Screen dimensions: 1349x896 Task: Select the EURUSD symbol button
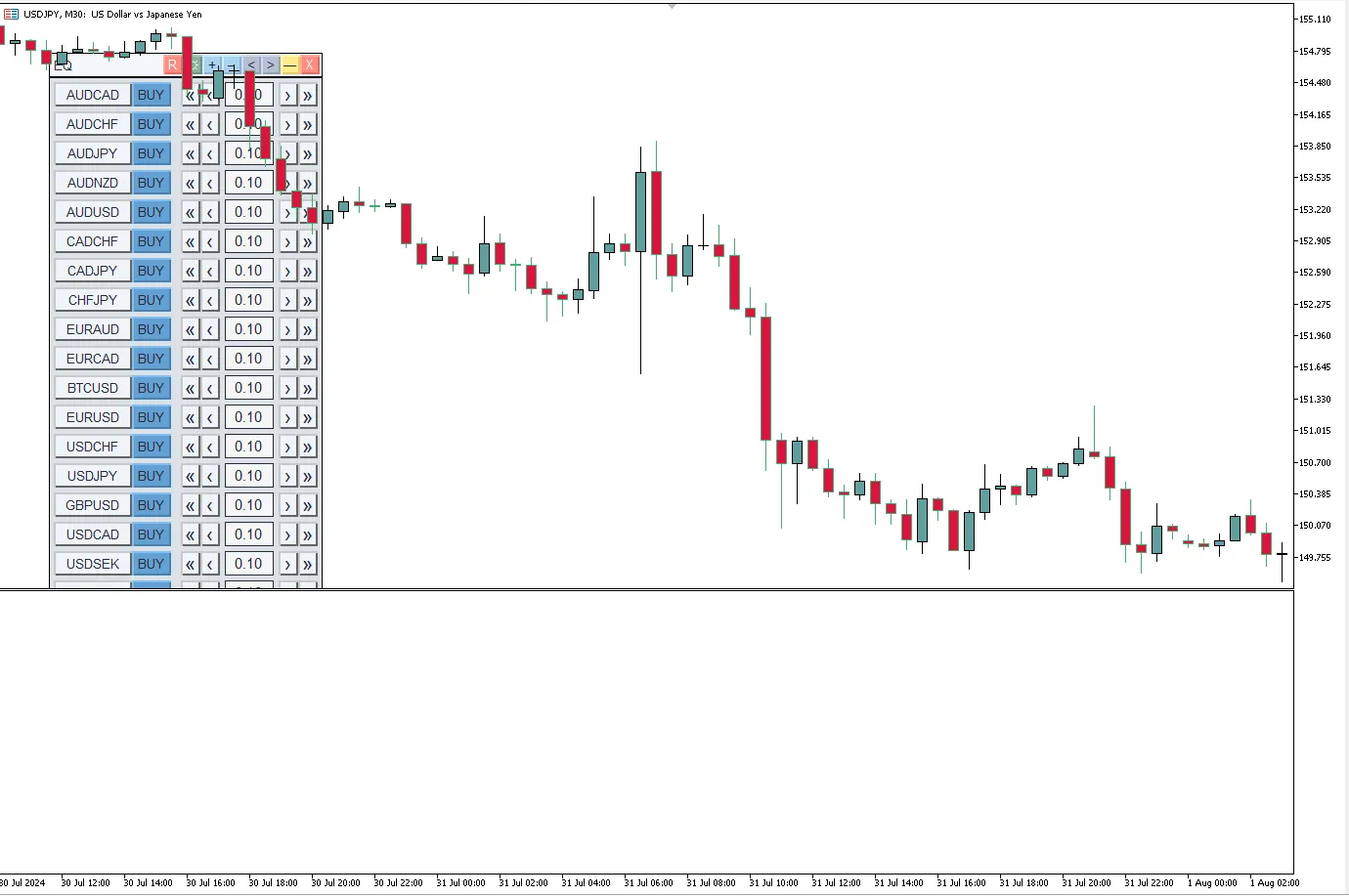pos(93,417)
